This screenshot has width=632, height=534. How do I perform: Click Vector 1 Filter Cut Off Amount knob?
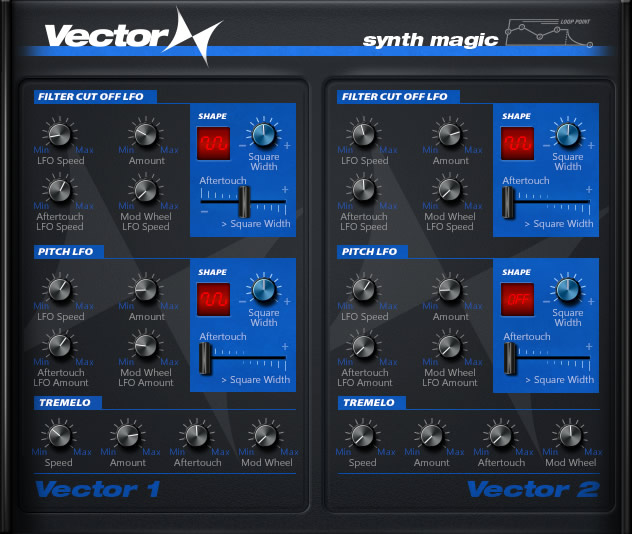point(146,134)
